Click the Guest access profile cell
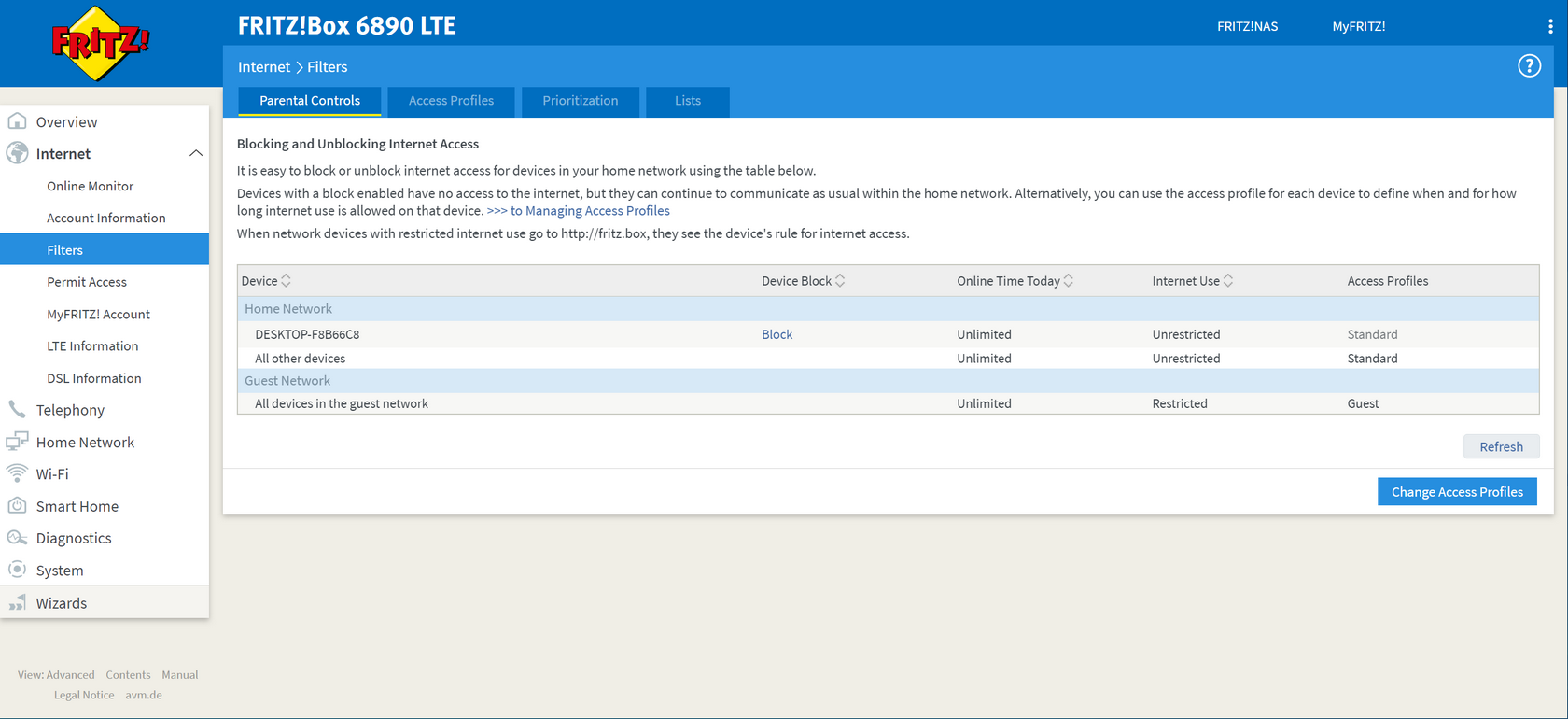 tap(1363, 403)
